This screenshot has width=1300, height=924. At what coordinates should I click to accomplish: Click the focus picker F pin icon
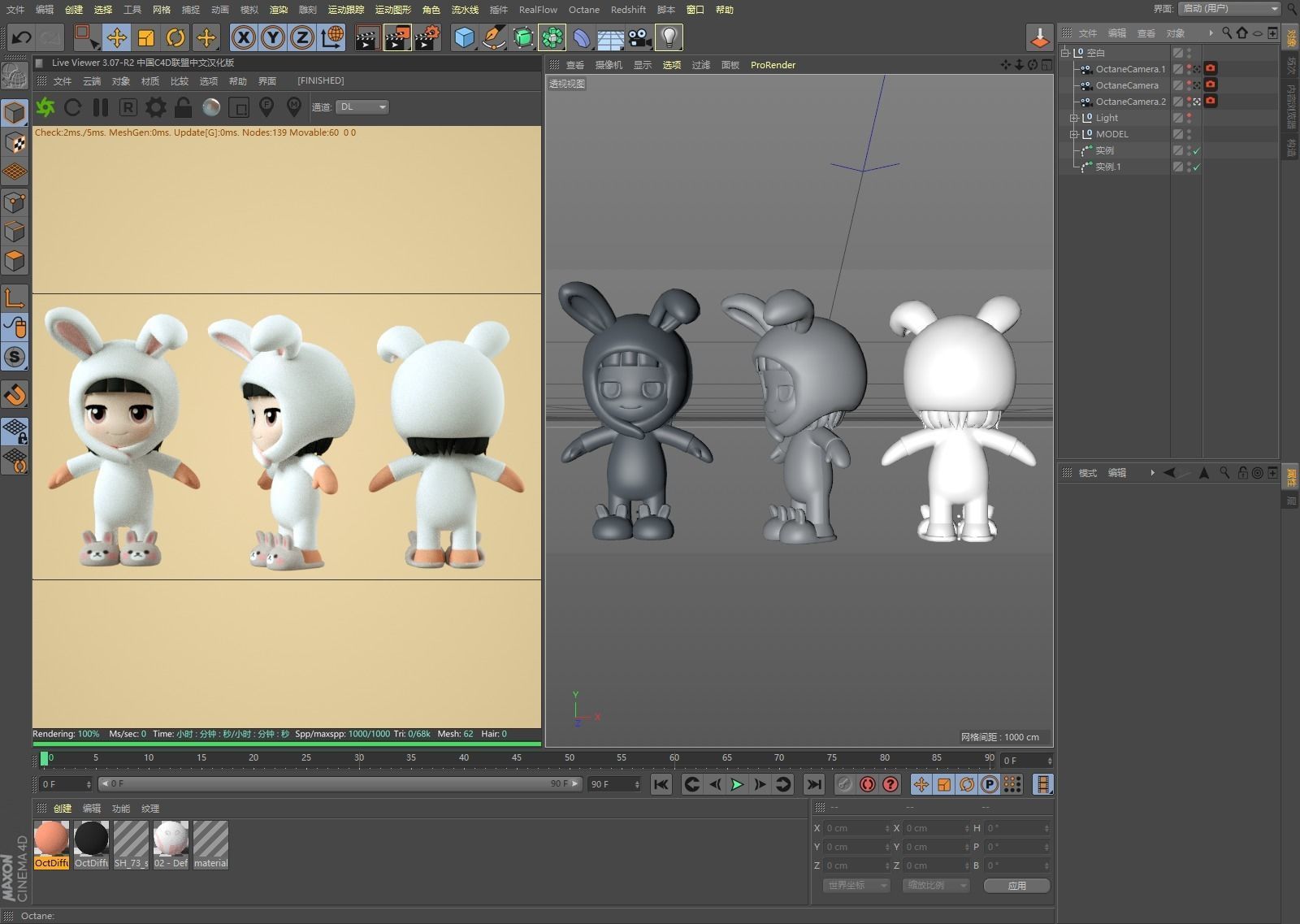pos(266,106)
